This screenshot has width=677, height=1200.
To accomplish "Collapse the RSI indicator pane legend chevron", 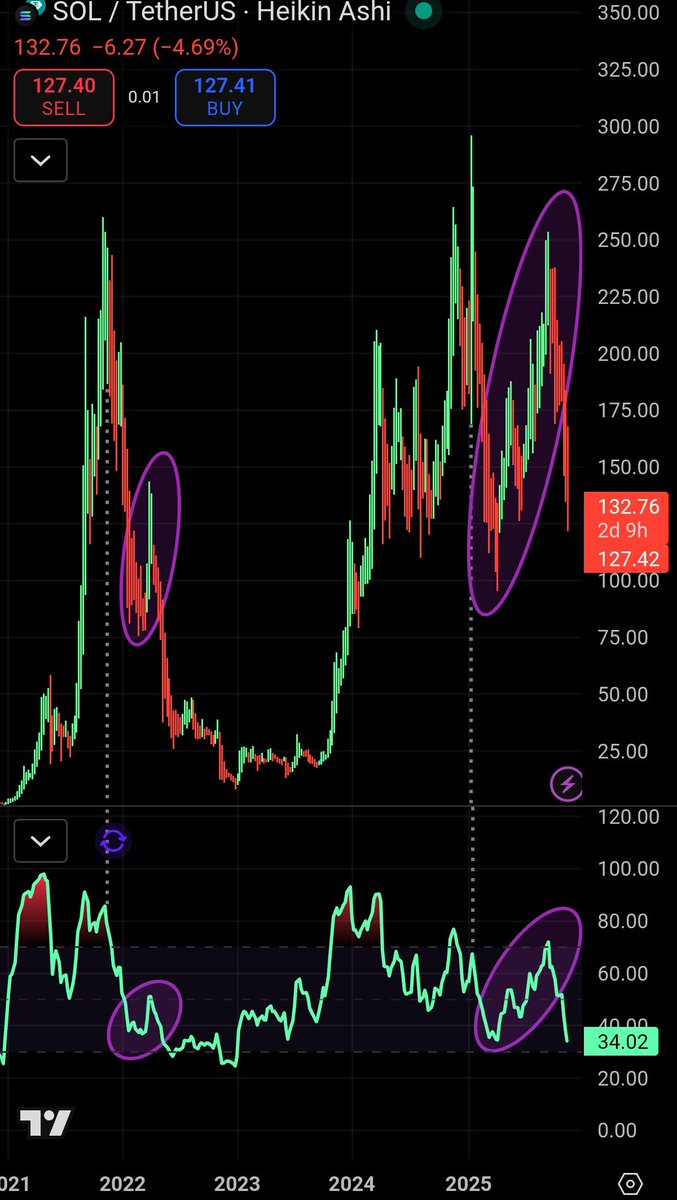I will pyautogui.click(x=40, y=841).
